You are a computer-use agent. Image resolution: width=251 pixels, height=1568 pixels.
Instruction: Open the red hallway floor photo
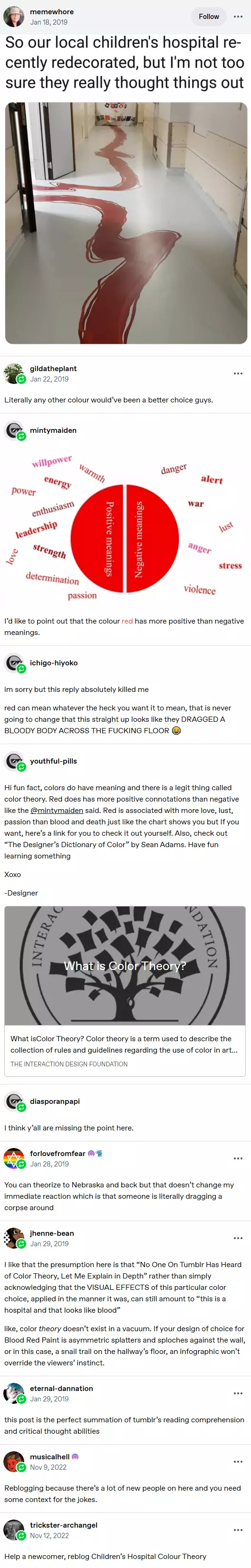126,223
